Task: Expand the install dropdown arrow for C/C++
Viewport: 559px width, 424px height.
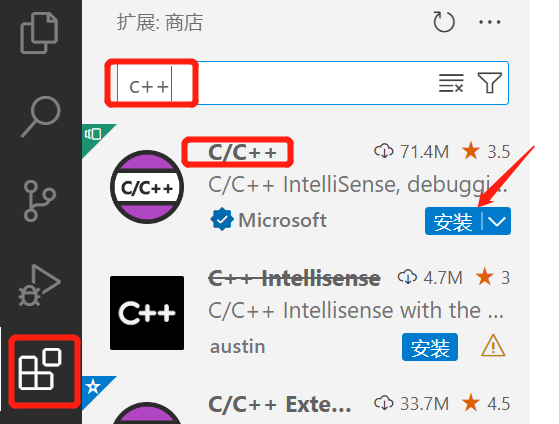Action: point(497,221)
